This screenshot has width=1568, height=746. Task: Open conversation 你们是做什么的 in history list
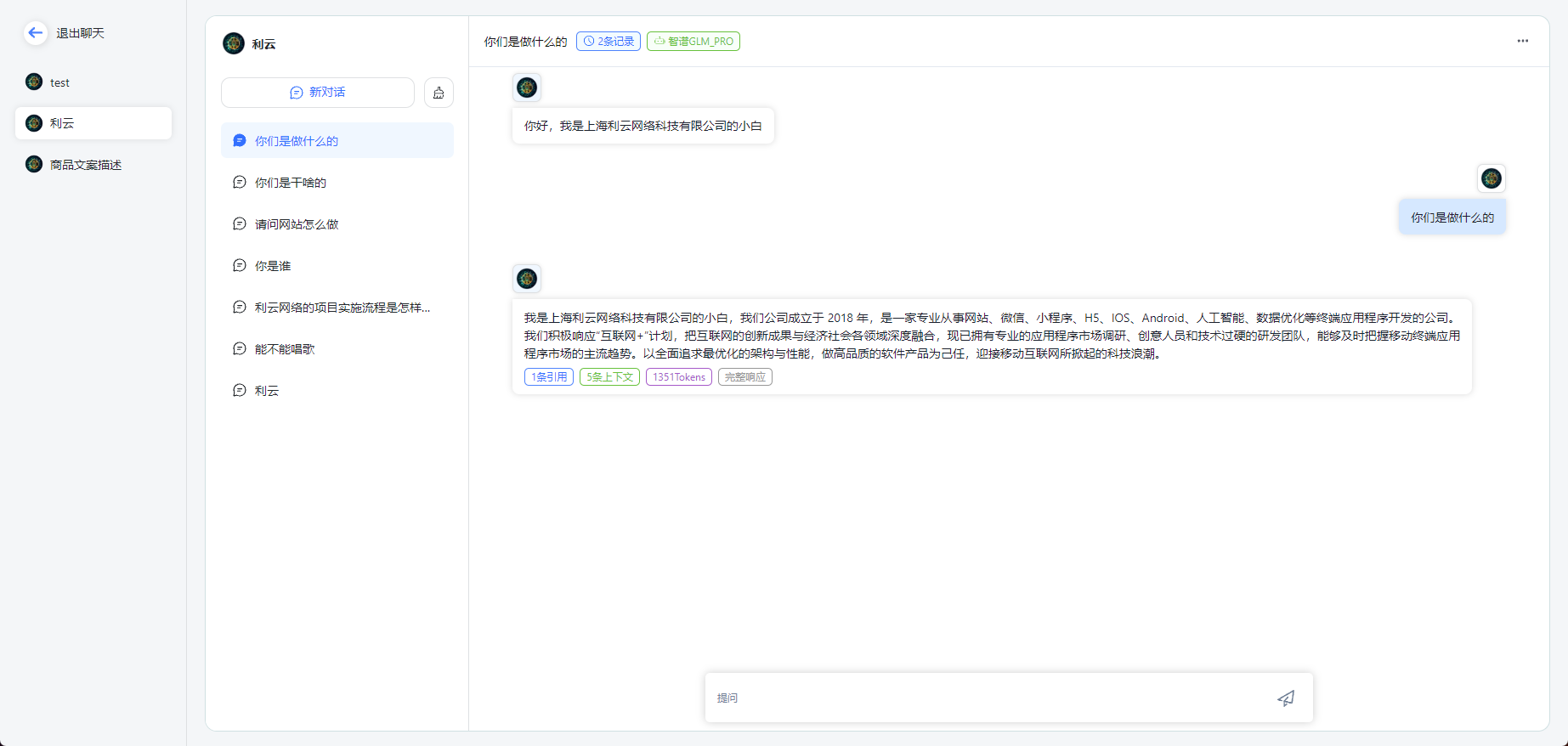[337, 140]
